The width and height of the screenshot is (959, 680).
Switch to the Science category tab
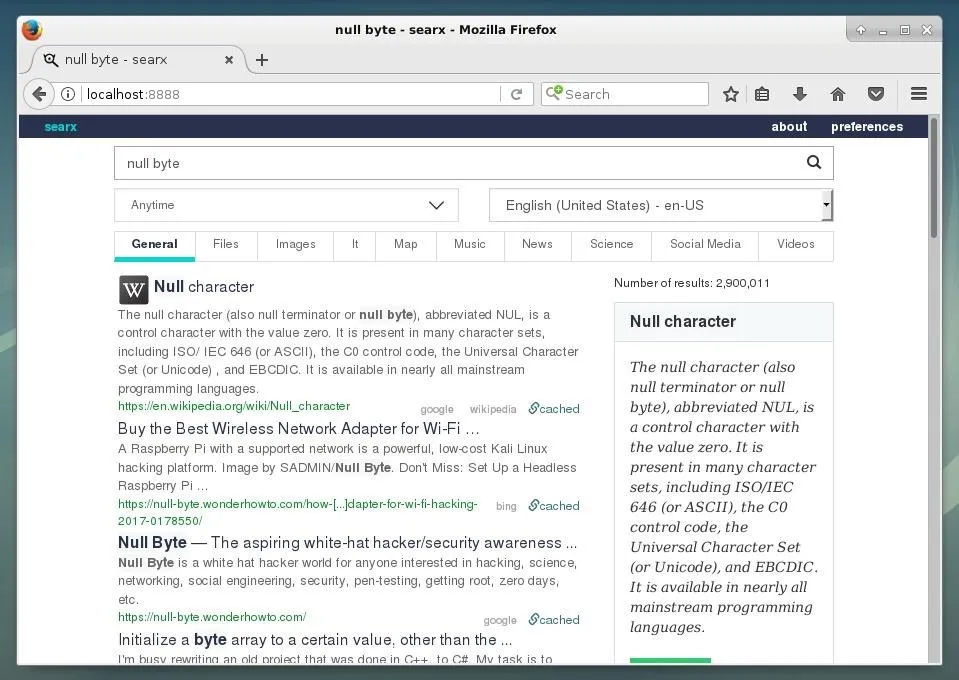click(612, 244)
